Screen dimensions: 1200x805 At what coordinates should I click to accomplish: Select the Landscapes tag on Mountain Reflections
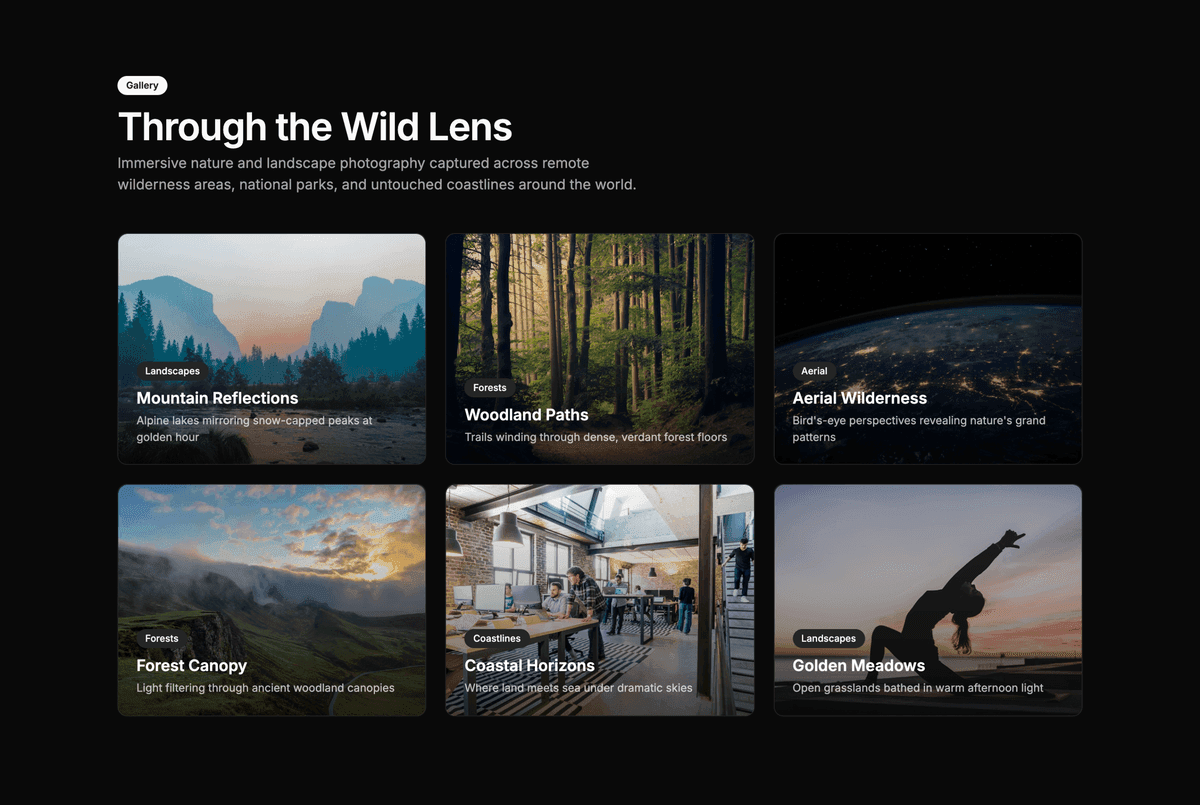coord(172,371)
